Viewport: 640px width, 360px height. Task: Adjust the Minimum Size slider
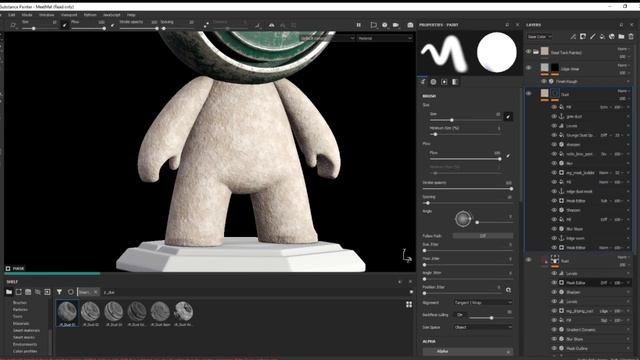point(466,134)
